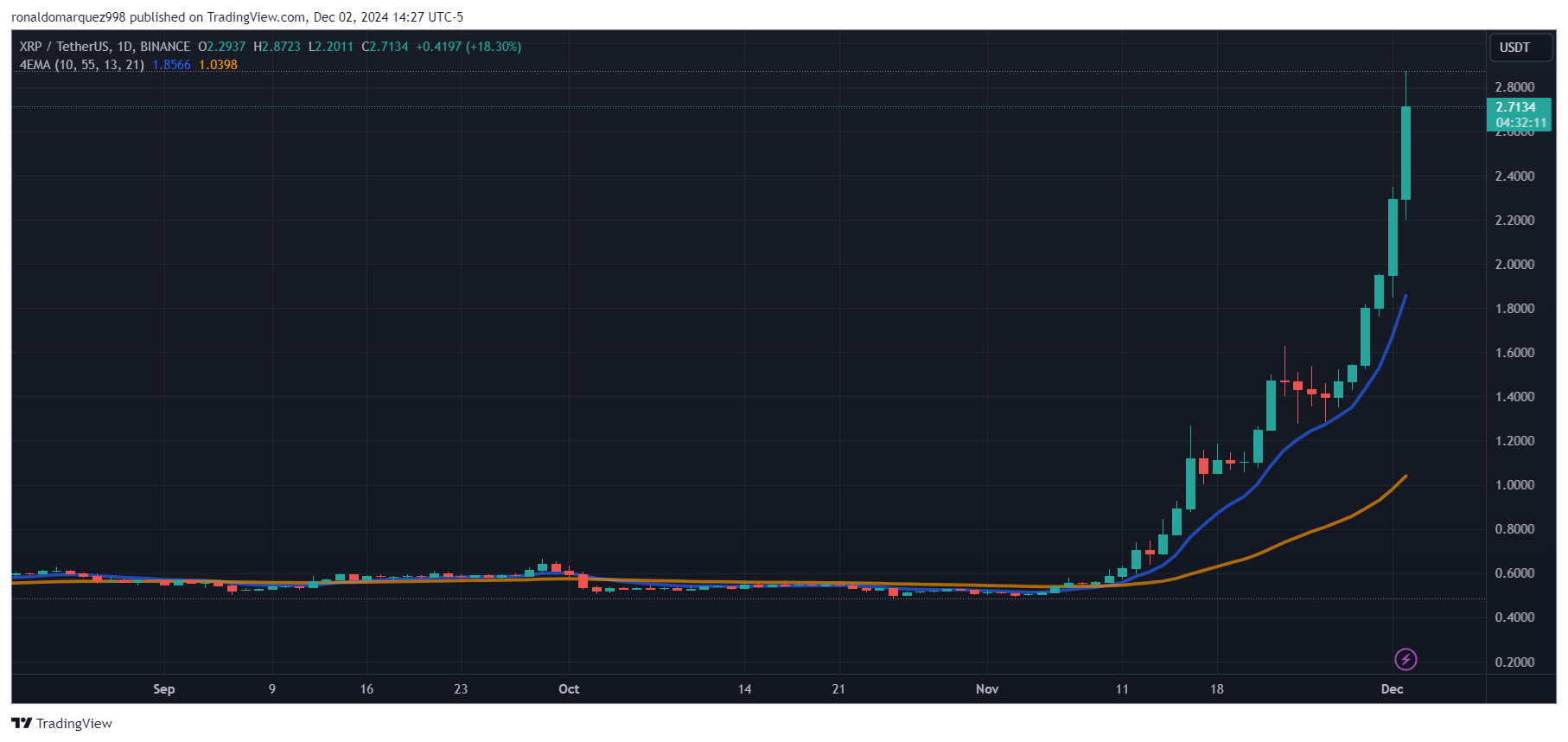The image size is (1568, 742).
Task: Click the Dec date label on time axis
Action: 1392,689
